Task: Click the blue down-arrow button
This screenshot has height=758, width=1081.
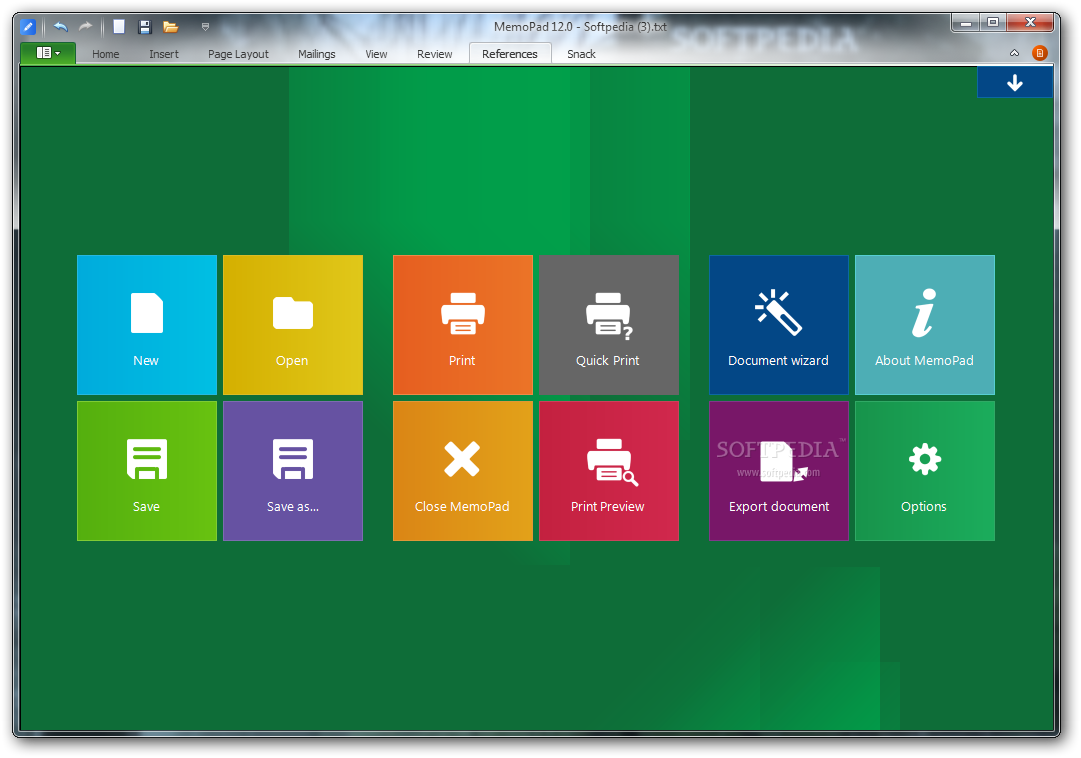Action: 1015,83
